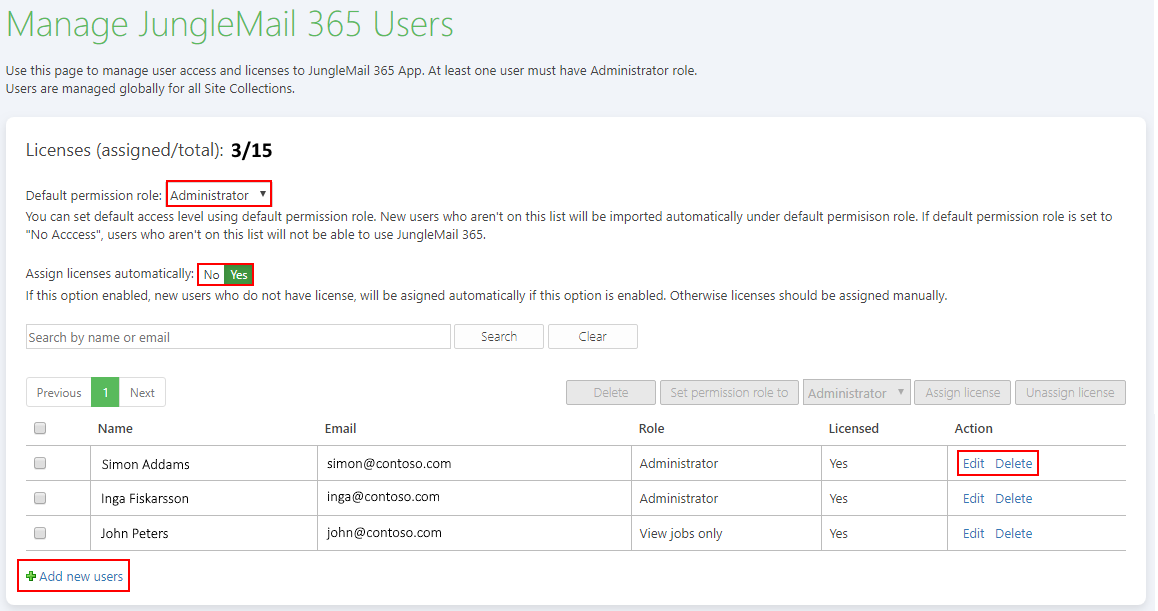Click the Clear button
1158x611 pixels.
click(592, 336)
